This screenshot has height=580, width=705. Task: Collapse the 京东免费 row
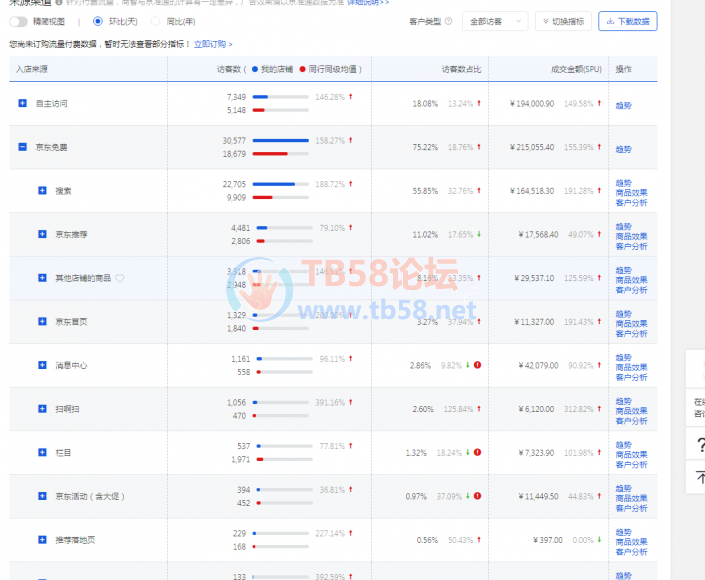(x=22, y=147)
